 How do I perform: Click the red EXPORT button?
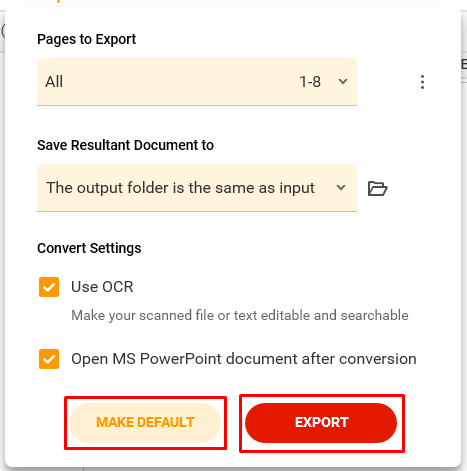321,423
